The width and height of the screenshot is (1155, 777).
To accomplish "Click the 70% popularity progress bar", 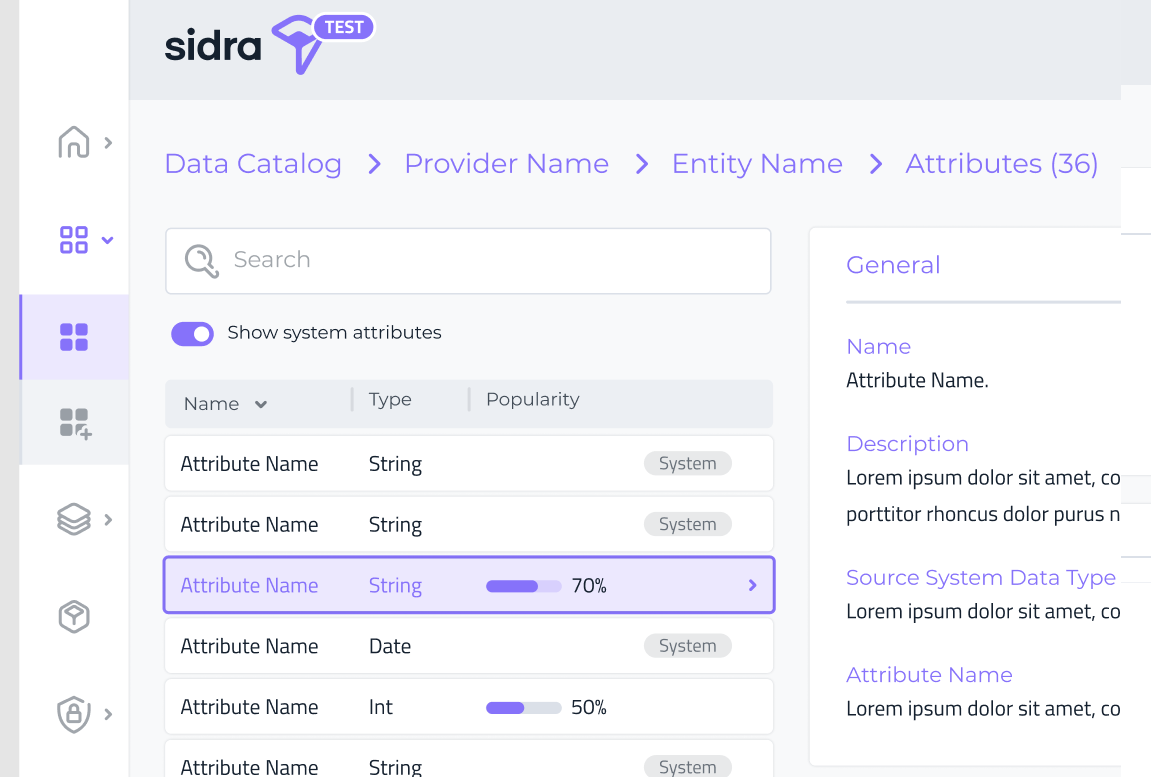I will [523, 586].
